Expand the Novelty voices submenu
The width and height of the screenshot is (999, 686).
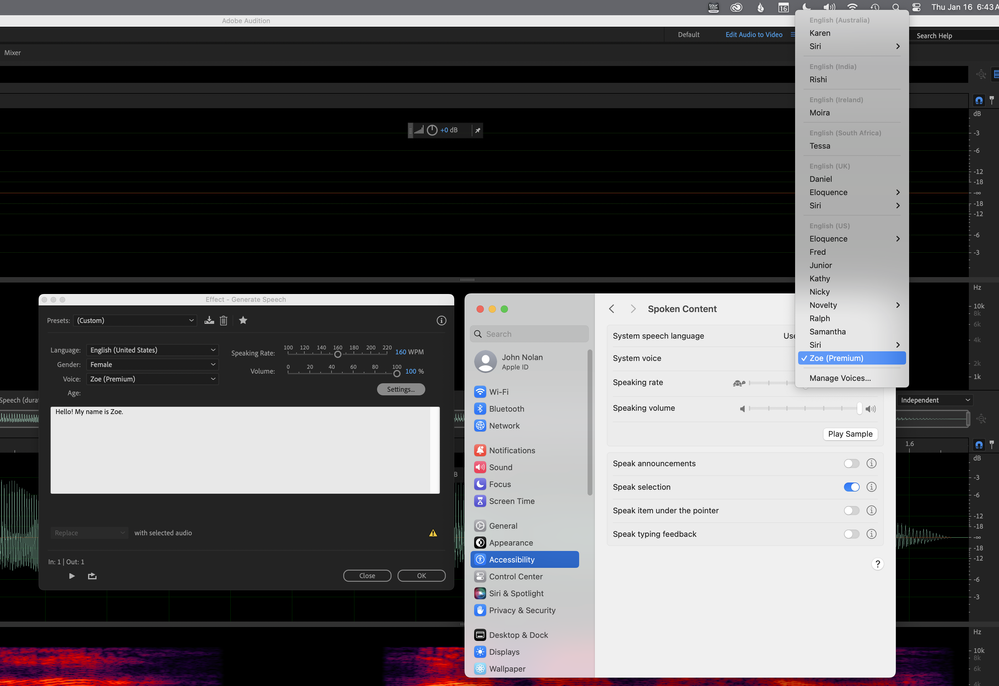(852, 305)
